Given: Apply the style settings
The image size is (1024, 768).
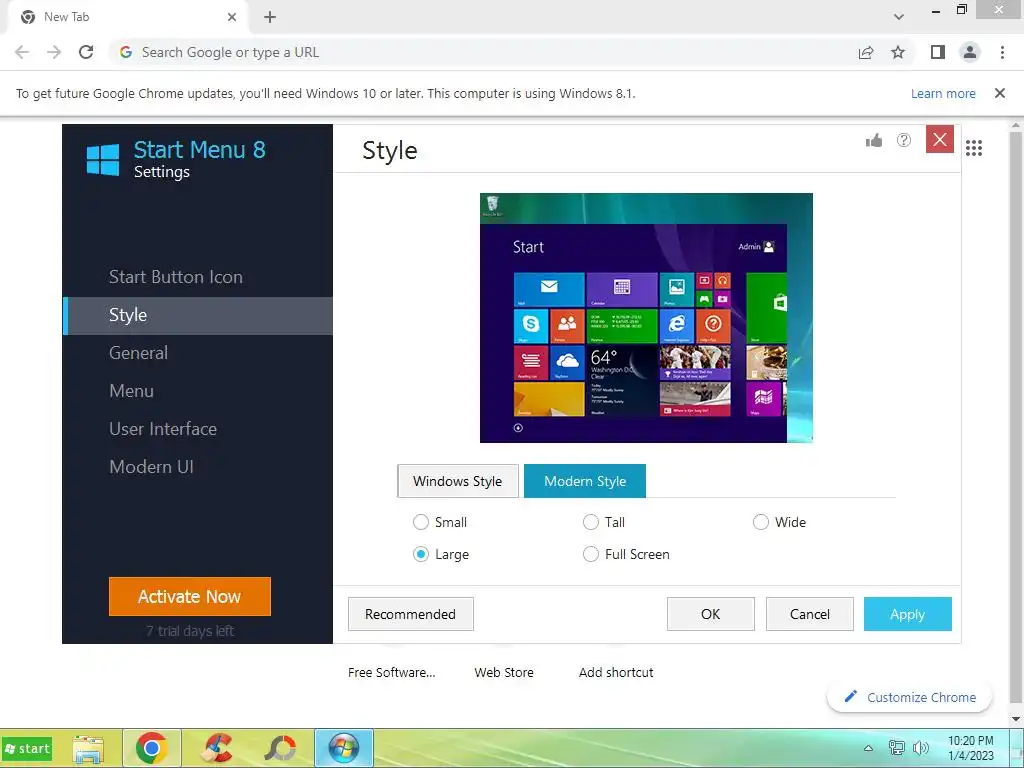Looking at the screenshot, I should (907, 614).
